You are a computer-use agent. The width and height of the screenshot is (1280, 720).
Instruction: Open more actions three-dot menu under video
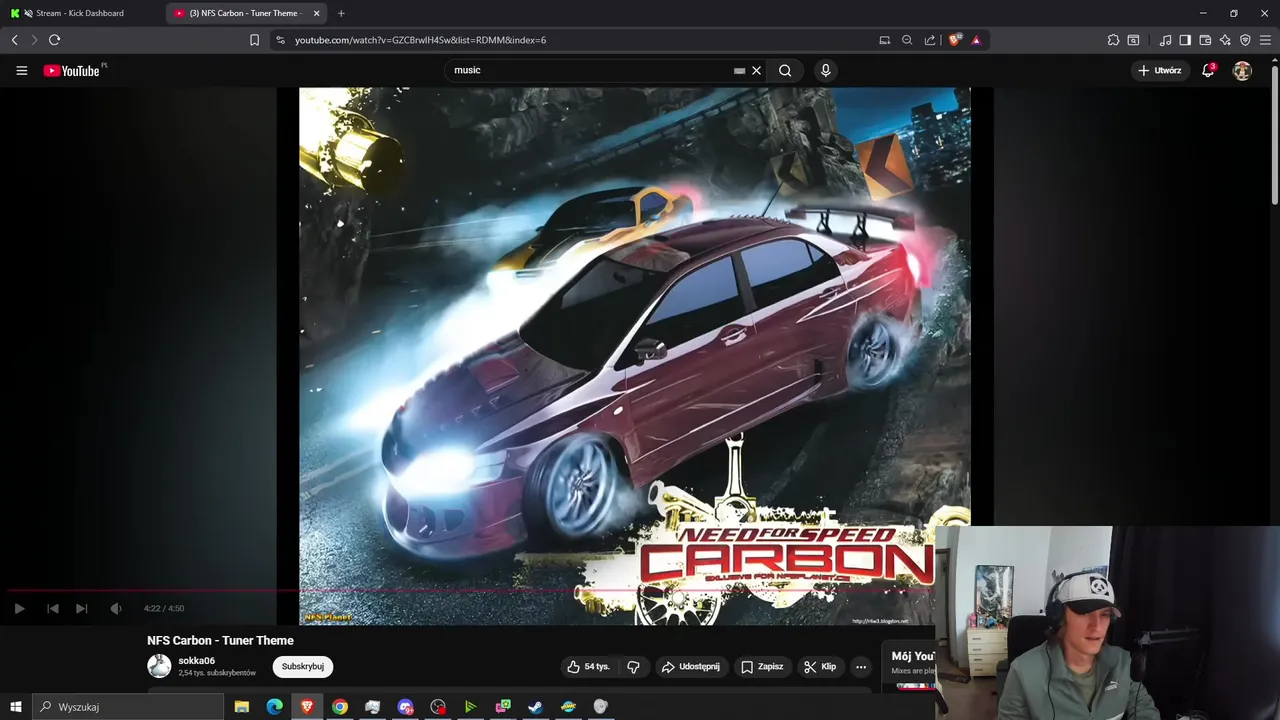[861, 666]
